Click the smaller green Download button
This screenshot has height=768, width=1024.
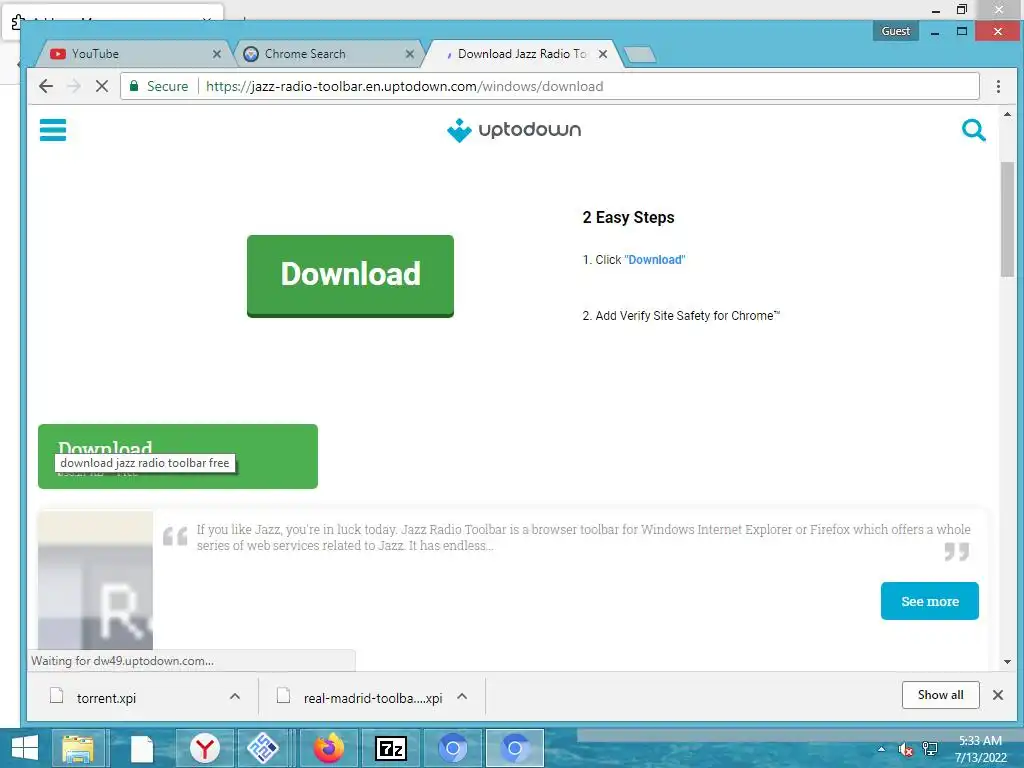(178, 456)
